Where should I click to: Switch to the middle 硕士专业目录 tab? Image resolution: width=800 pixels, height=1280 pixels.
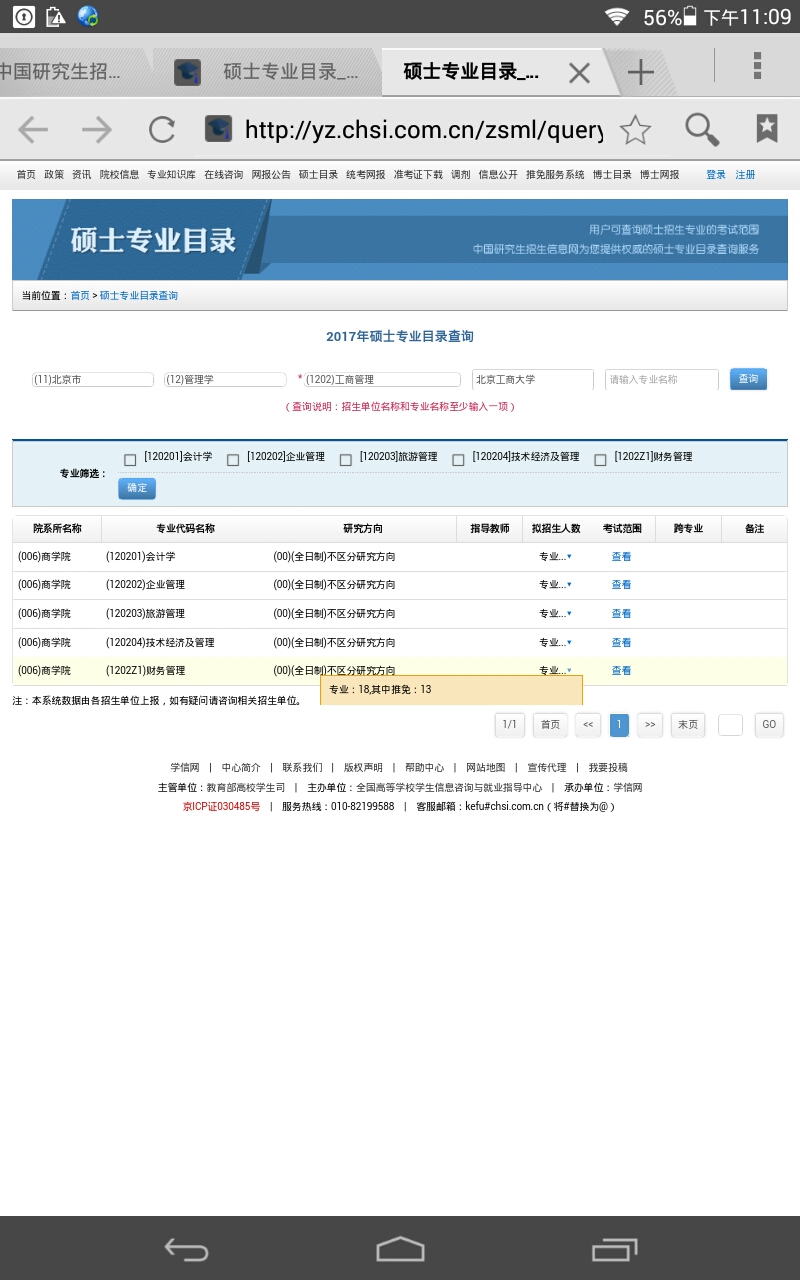coord(270,72)
